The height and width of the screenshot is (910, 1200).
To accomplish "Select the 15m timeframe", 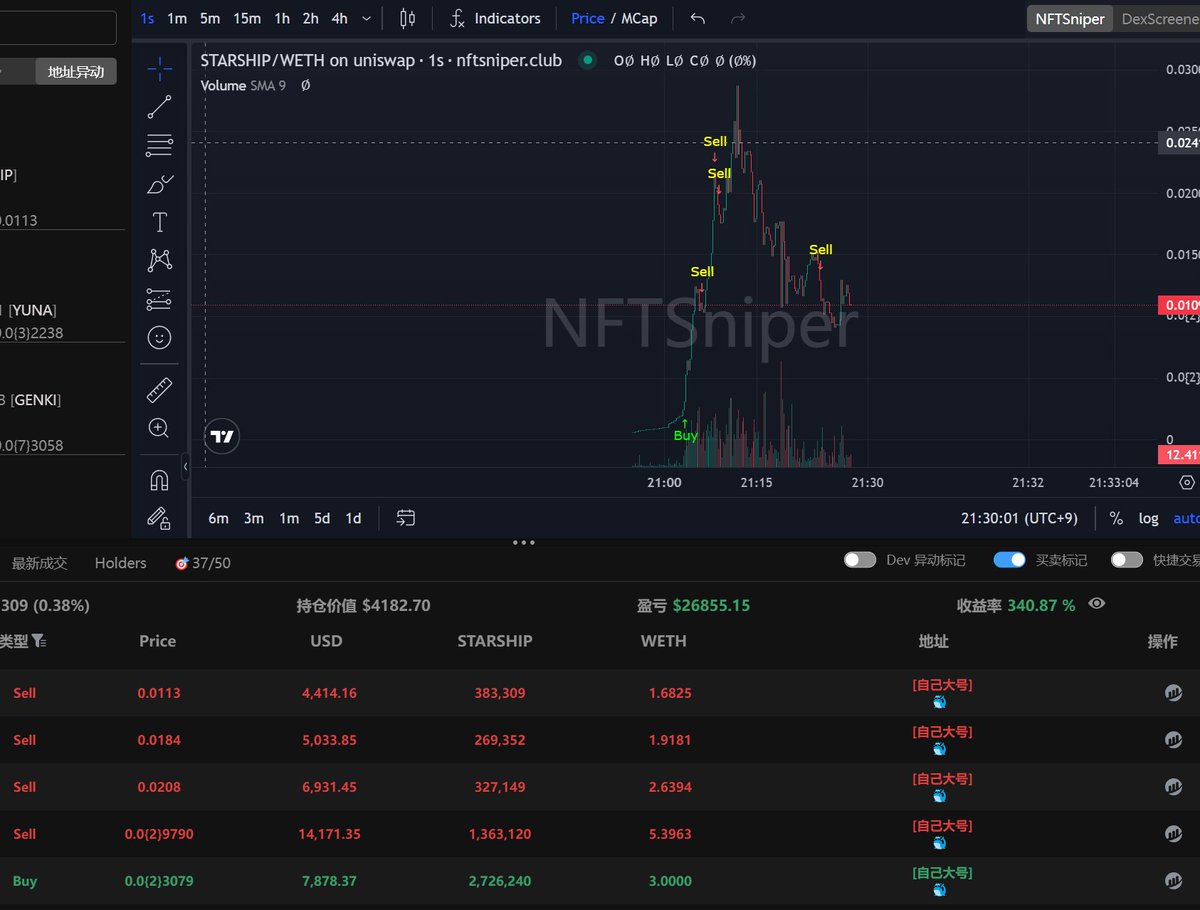I will coord(247,18).
